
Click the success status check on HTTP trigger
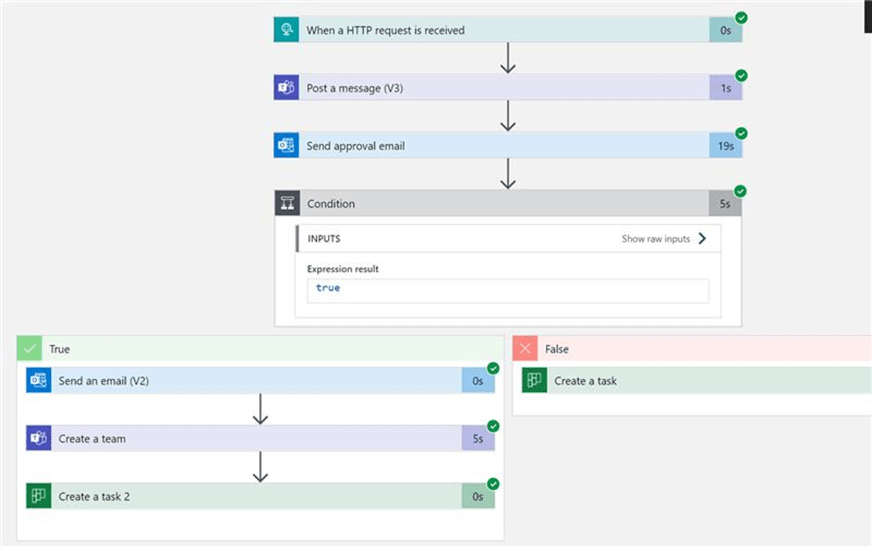coord(741,18)
